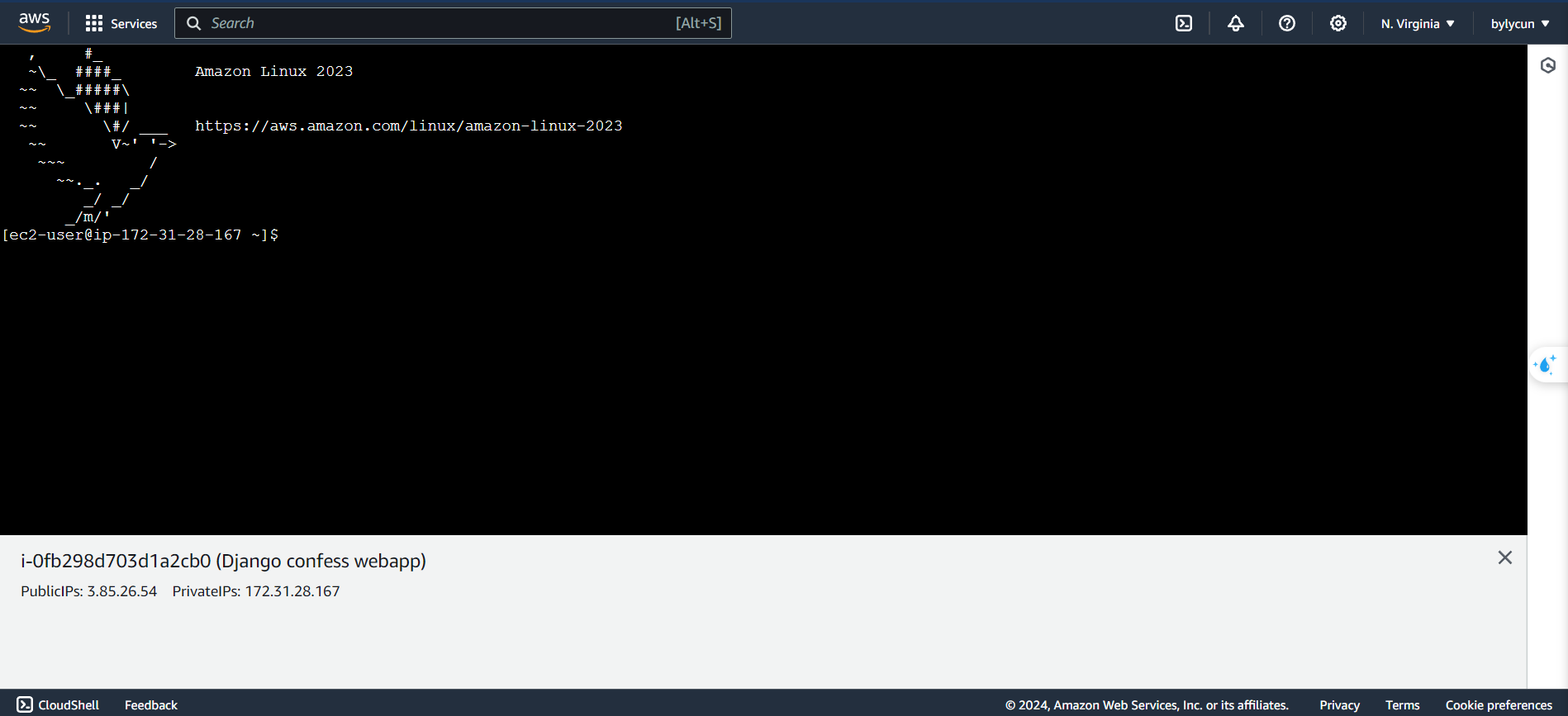This screenshot has height=716, width=1568.
Task: Focus the AWS console Search field
Action: (x=453, y=23)
